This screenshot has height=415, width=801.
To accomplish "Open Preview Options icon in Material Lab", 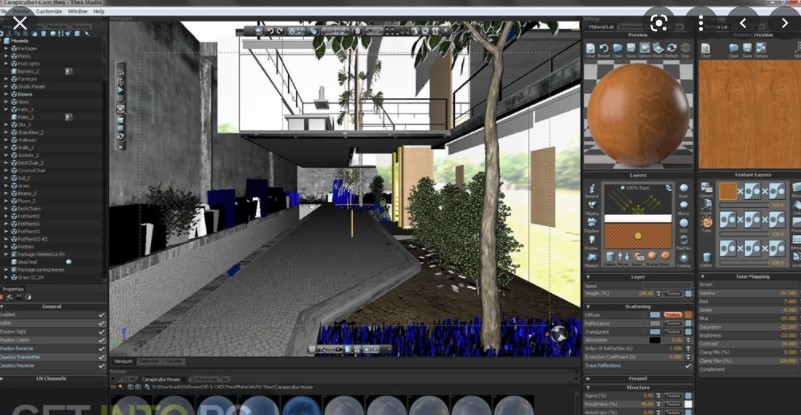I will (644, 50).
